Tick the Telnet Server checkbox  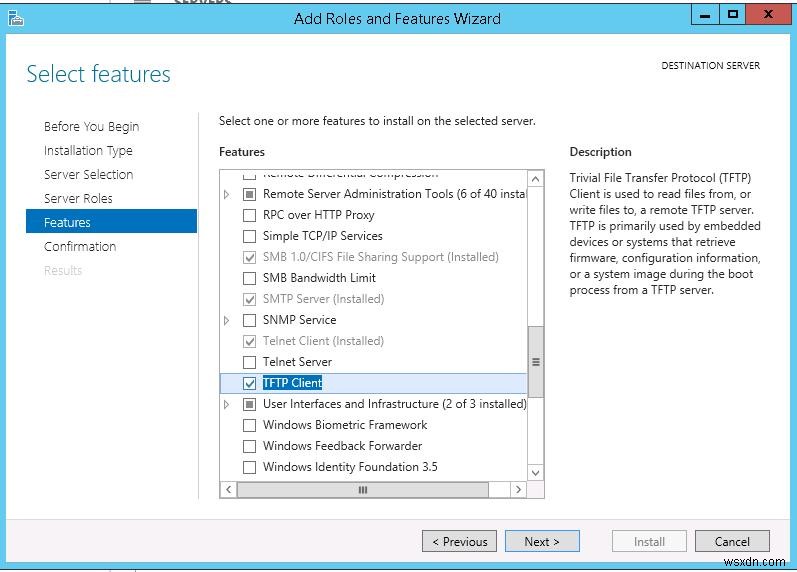coord(249,362)
